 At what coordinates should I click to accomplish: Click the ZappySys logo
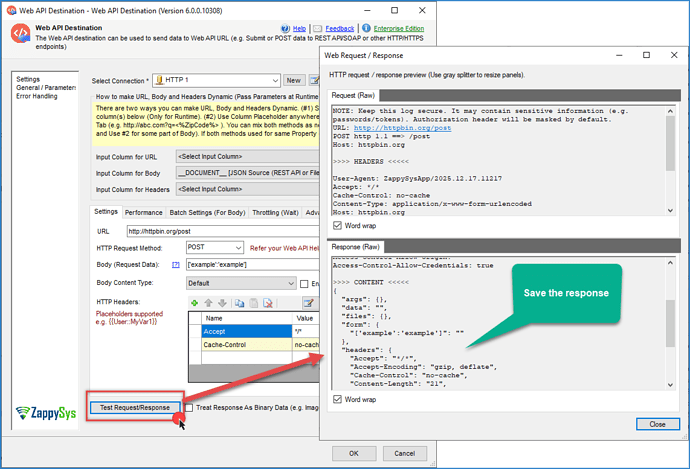click(46, 413)
